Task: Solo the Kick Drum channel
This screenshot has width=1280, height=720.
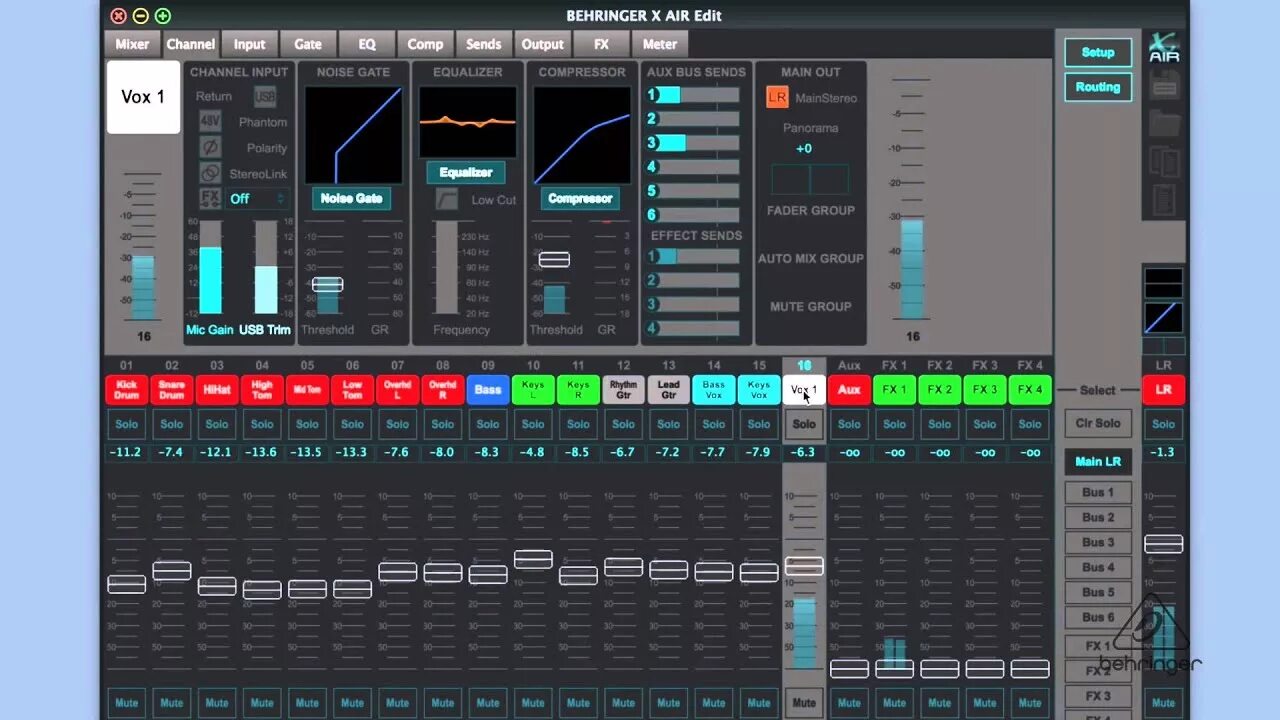Action: pyautogui.click(x=126, y=424)
